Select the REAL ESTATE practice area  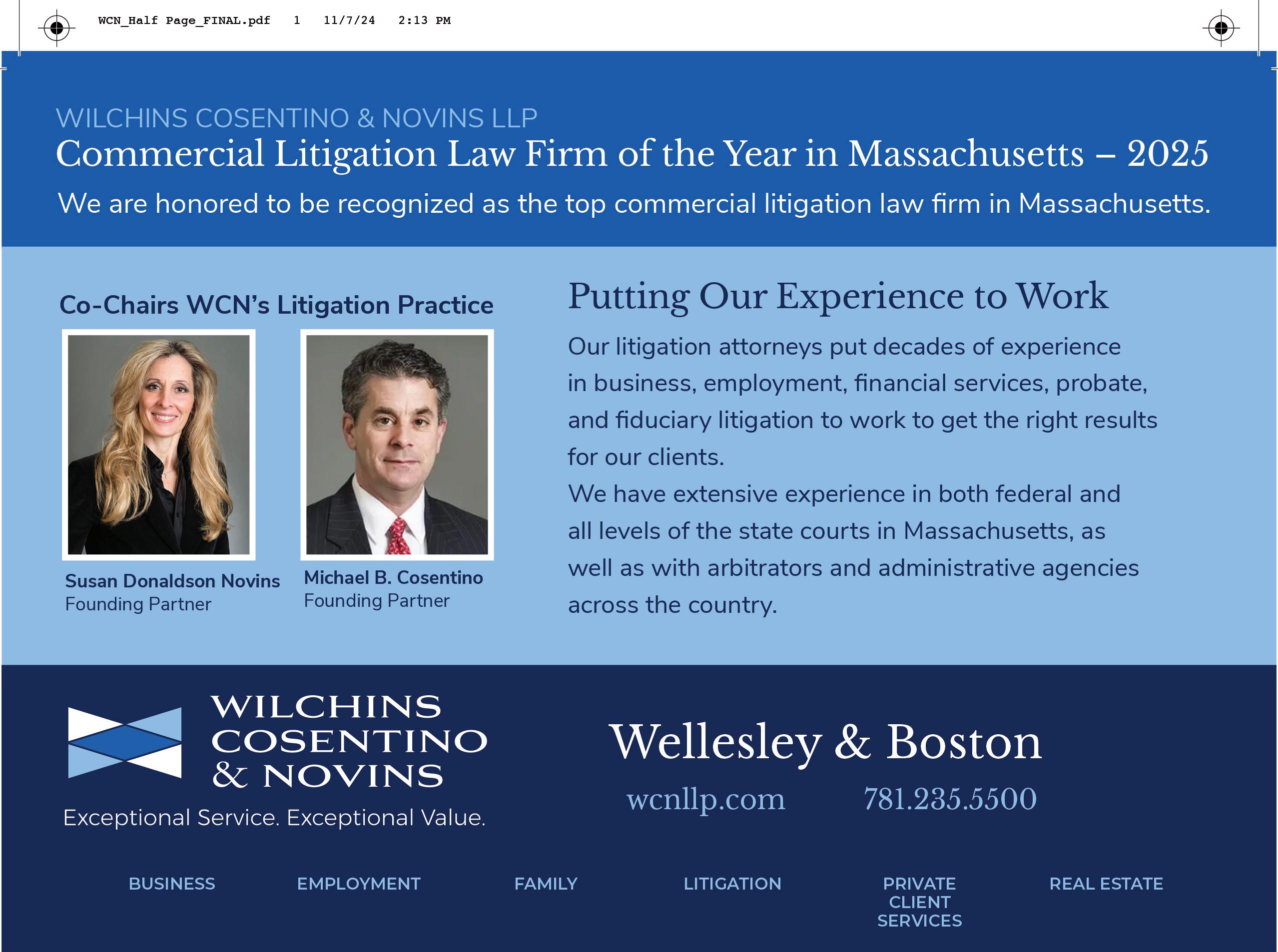pyautogui.click(x=1106, y=884)
